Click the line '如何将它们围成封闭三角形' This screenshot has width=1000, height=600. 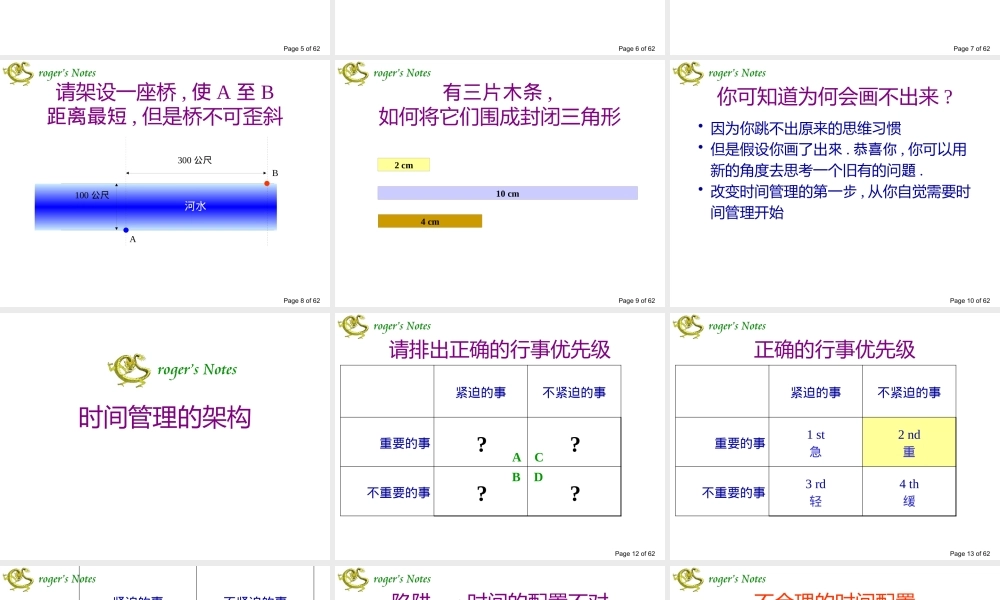coord(499,117)
